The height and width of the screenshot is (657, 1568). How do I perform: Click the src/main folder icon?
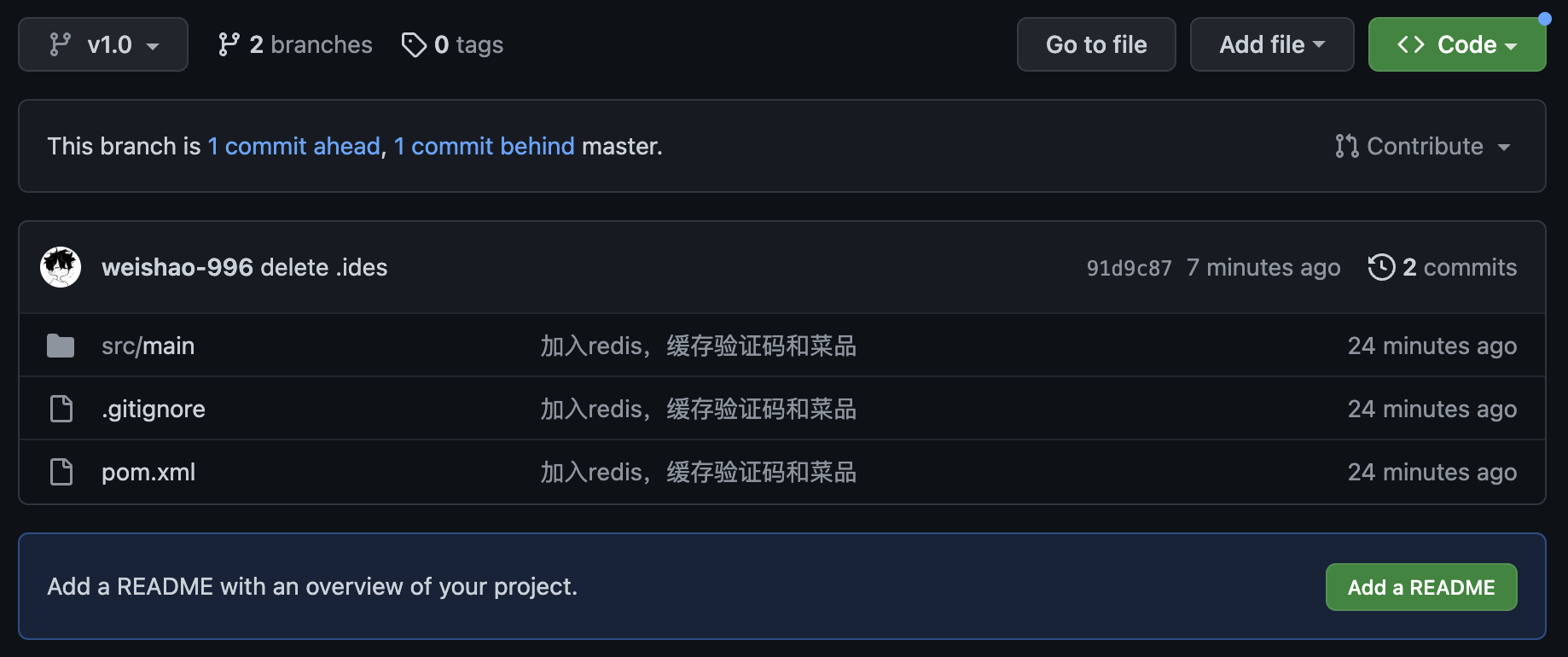click(61, 346)
